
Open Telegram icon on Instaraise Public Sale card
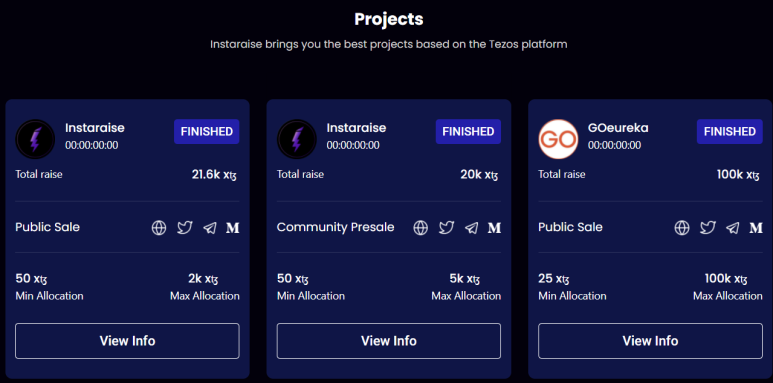(x=210, y=228)
